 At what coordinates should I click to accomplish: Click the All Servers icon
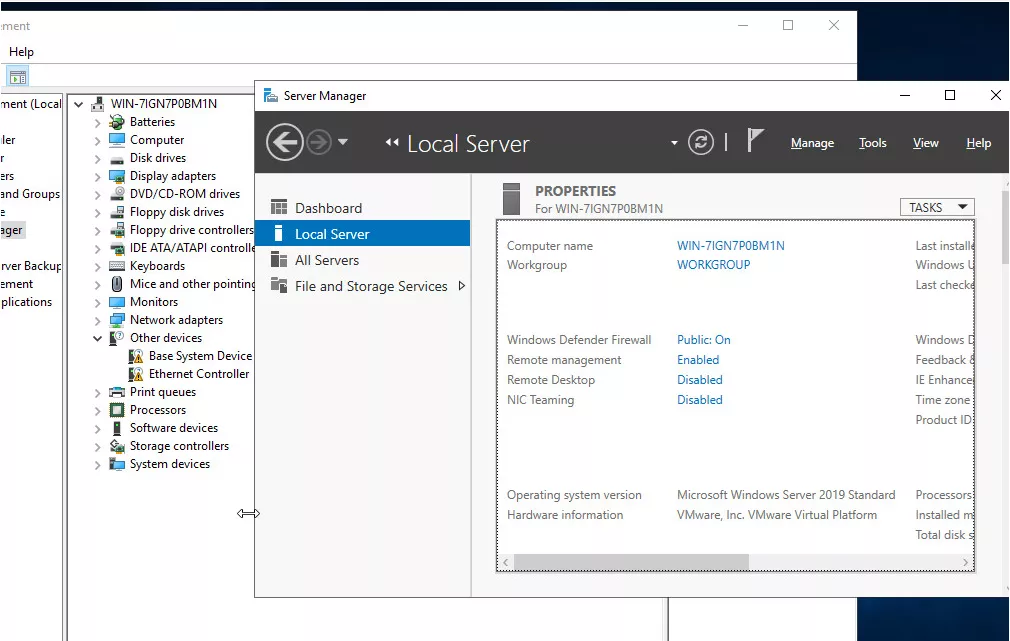[x=279, y=259]
